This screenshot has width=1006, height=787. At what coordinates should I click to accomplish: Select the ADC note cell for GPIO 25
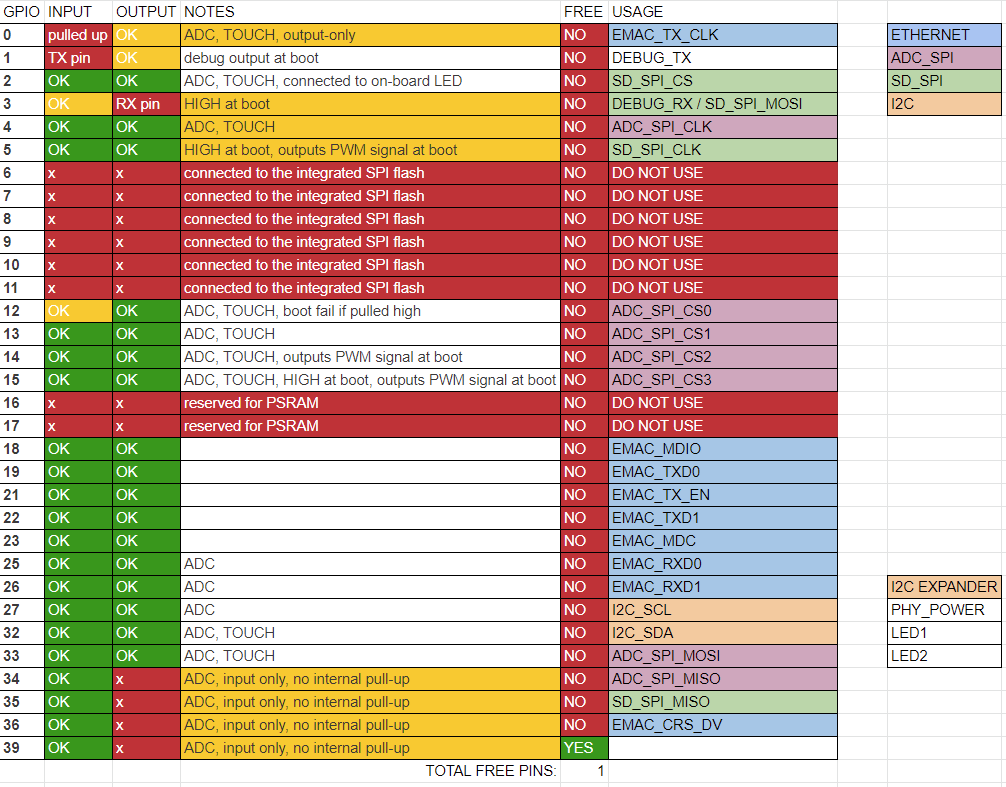(x=370, y=564)
